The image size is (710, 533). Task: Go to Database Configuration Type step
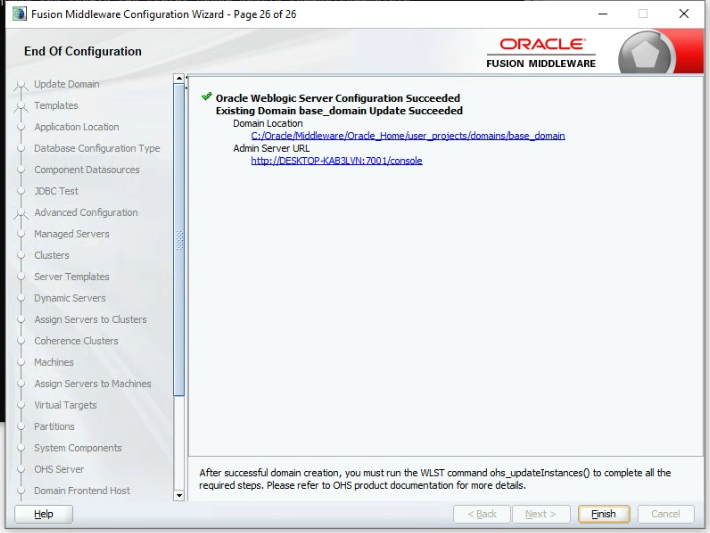(x=97, y=148)
